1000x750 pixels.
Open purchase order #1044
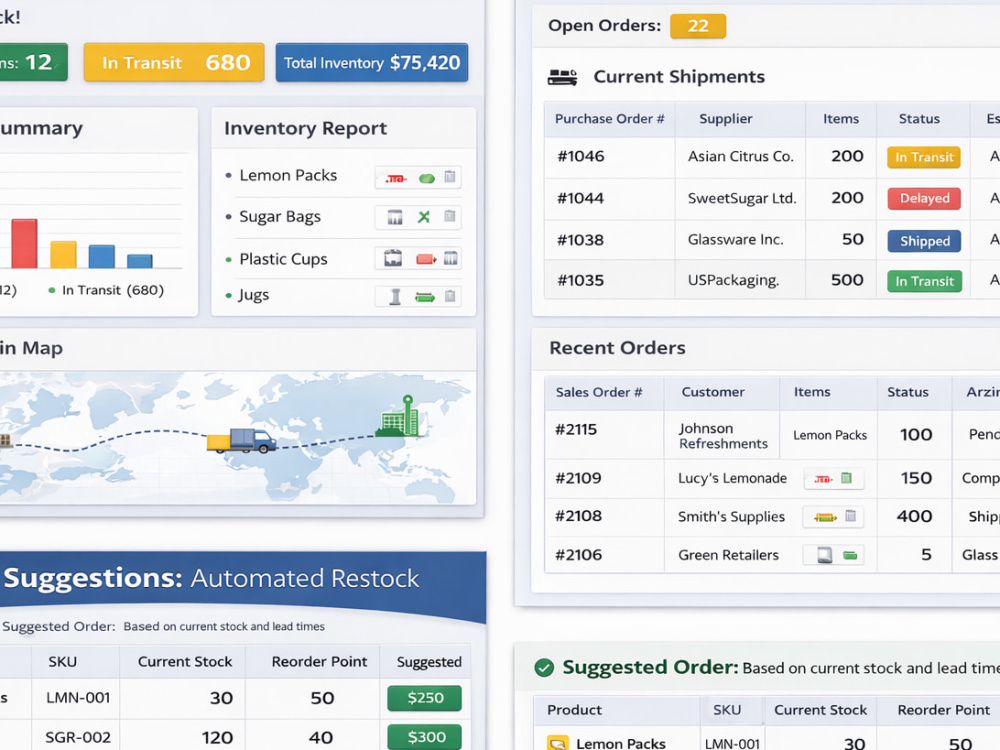click(x=580, y=198)
